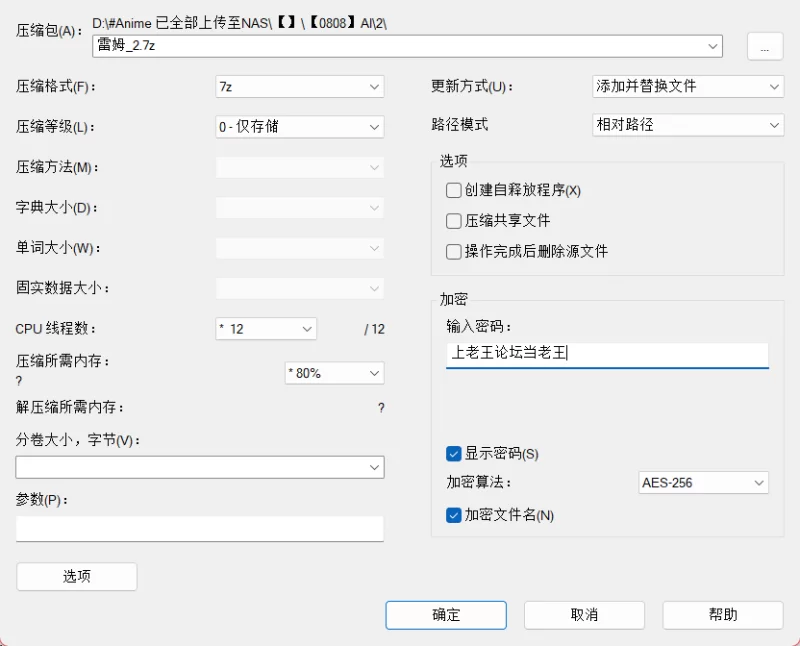Open the 压缩等级 dropdown showing 0 - 仅存储

point(299,127)
